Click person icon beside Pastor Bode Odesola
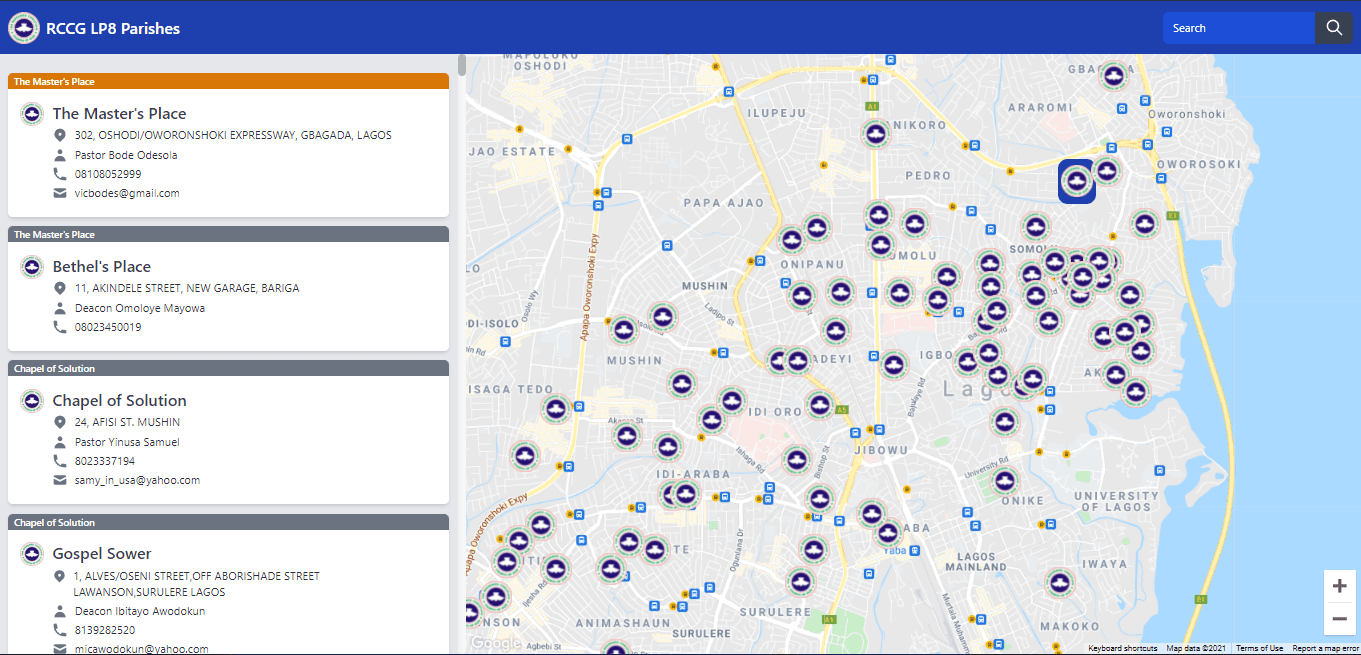The width and height of the screenshot is (1361, 655). click(x=60, y=155)
